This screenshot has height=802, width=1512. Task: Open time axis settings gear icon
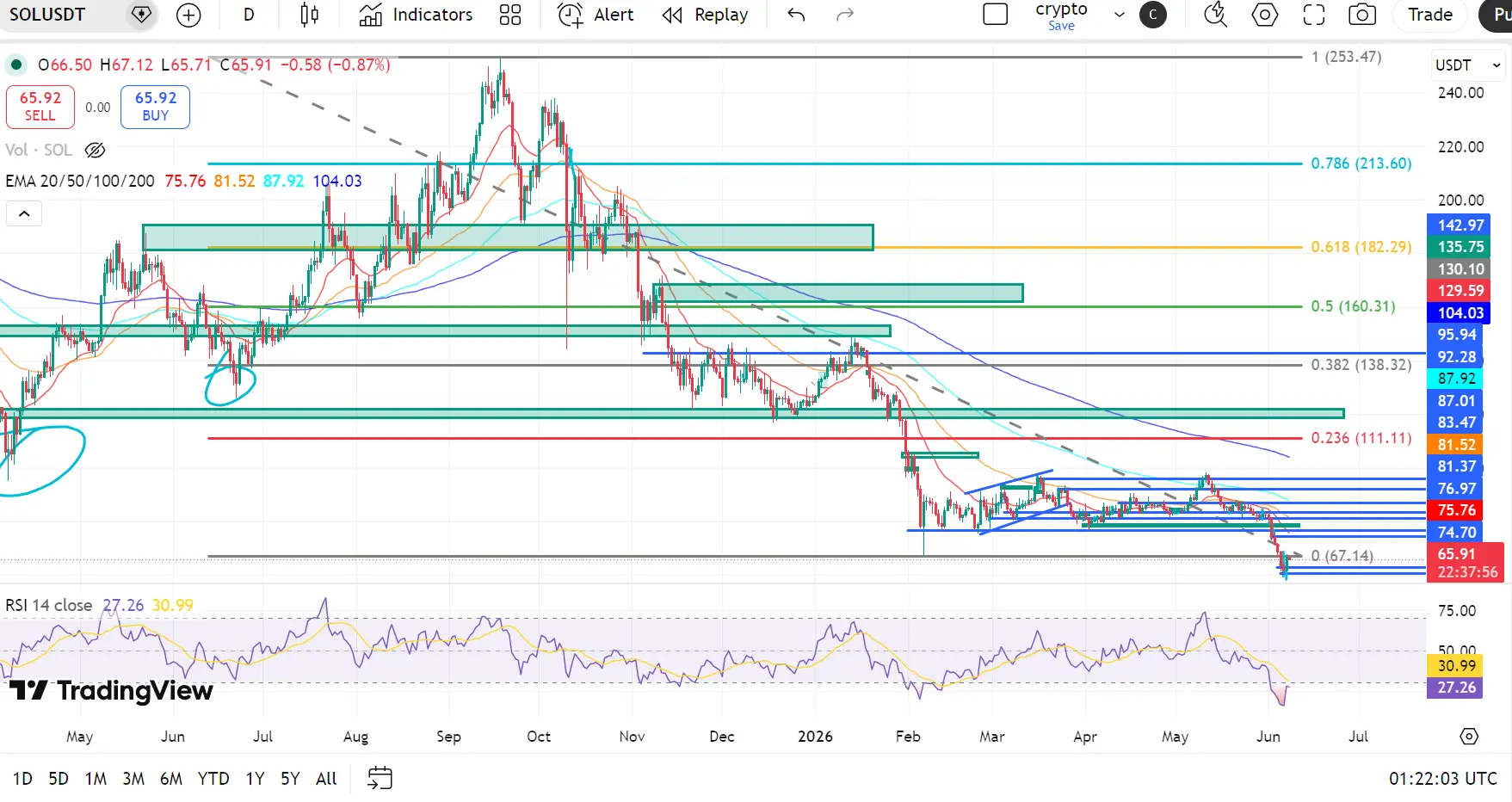(1469, 737)
